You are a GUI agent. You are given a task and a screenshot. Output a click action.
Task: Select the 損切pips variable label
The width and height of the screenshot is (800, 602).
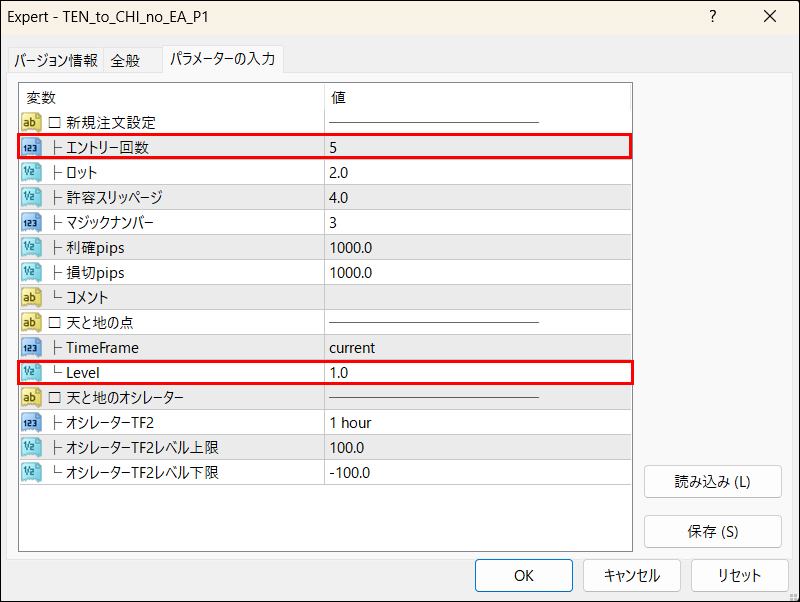tap(95, 272)
